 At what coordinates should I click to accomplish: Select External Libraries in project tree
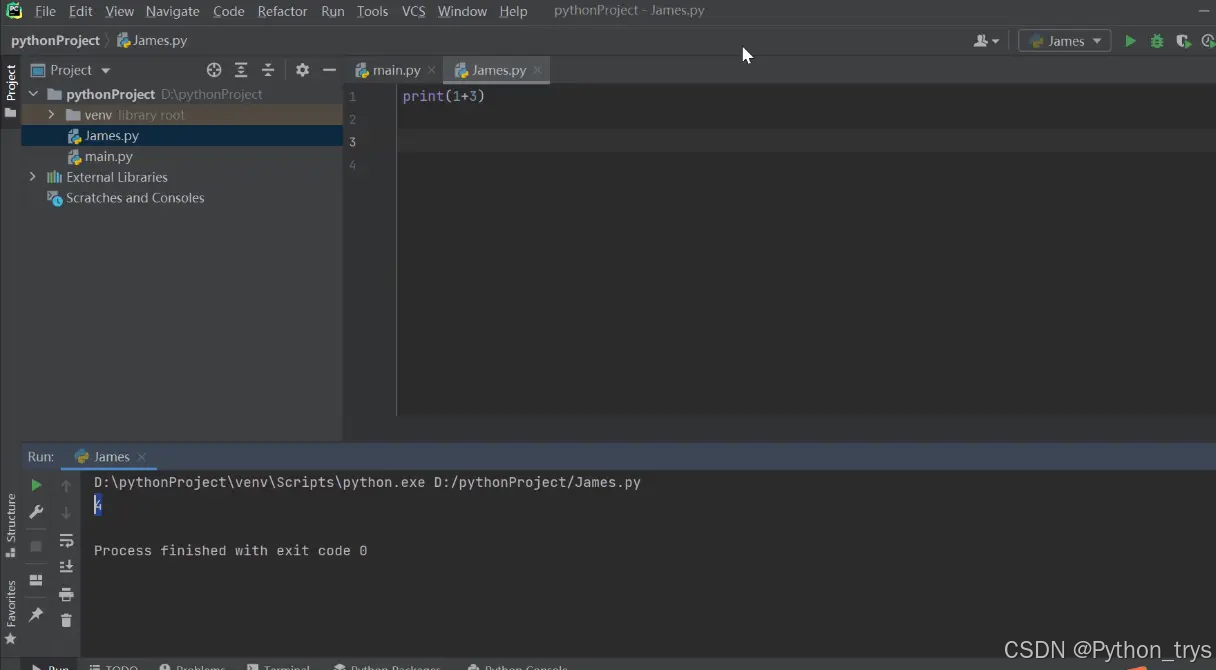point(182,177)
